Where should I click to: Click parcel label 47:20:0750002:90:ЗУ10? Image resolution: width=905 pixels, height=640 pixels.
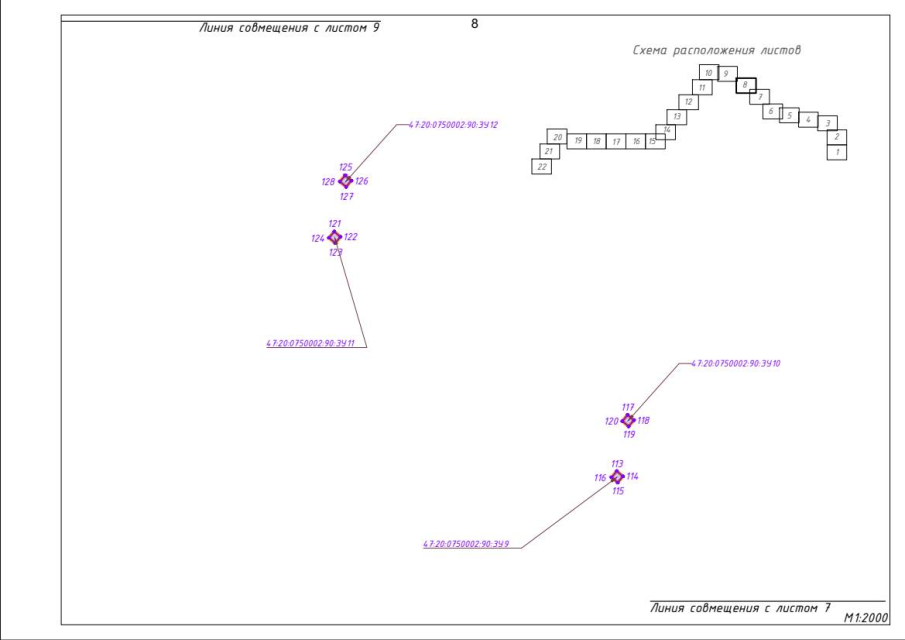point(736,363)
